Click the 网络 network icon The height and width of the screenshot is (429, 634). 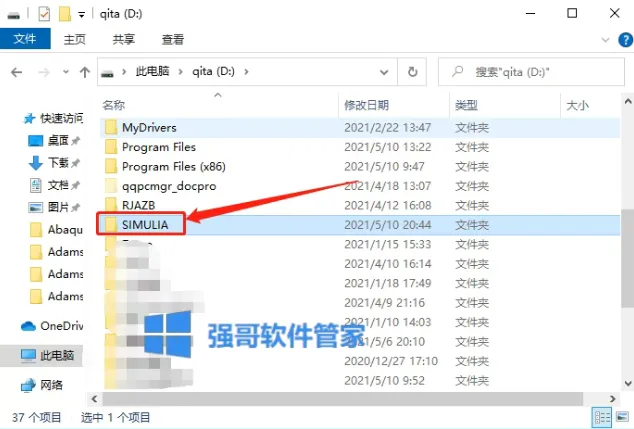tap(28, 385)
